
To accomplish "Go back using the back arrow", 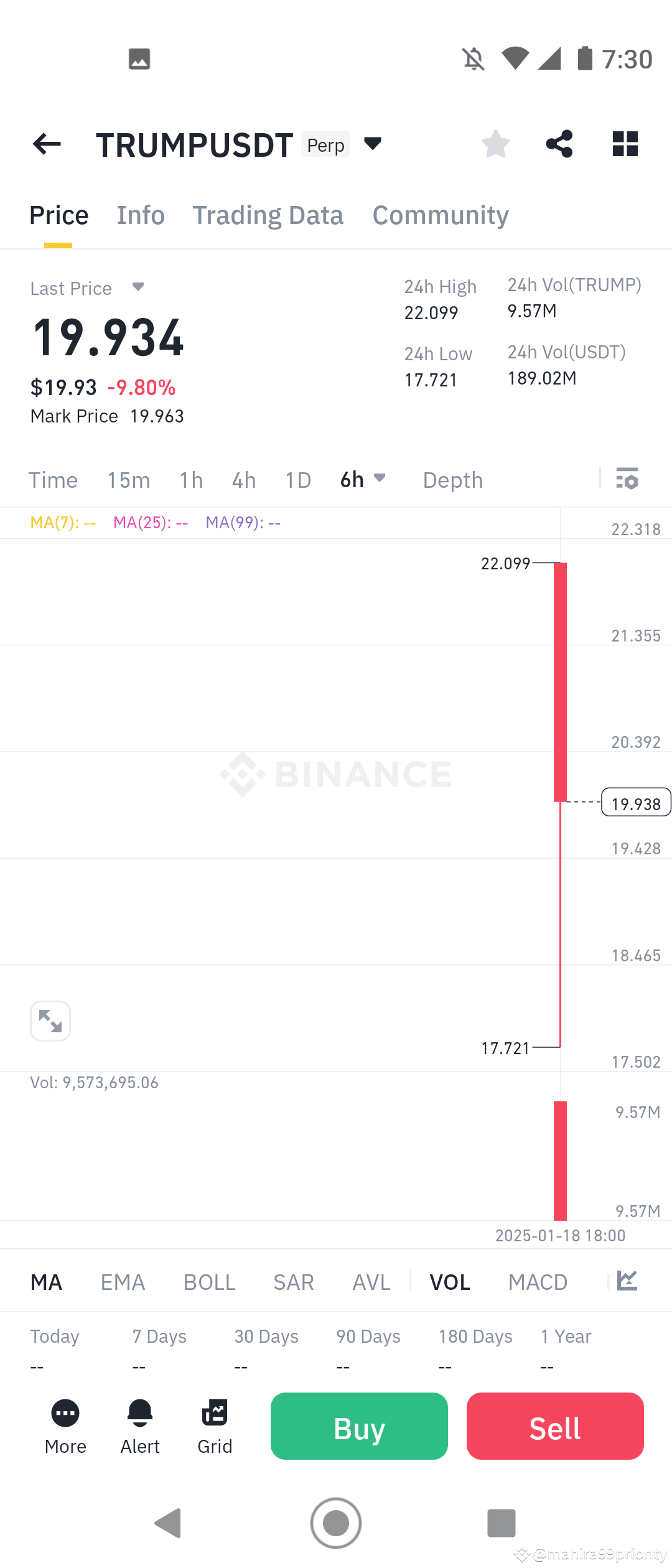I will click(x=45, y=144).
